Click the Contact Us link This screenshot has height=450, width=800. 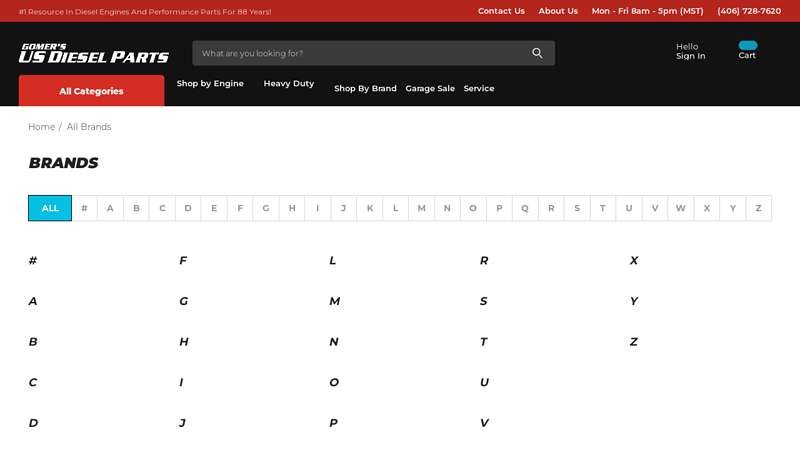[501, 11]
